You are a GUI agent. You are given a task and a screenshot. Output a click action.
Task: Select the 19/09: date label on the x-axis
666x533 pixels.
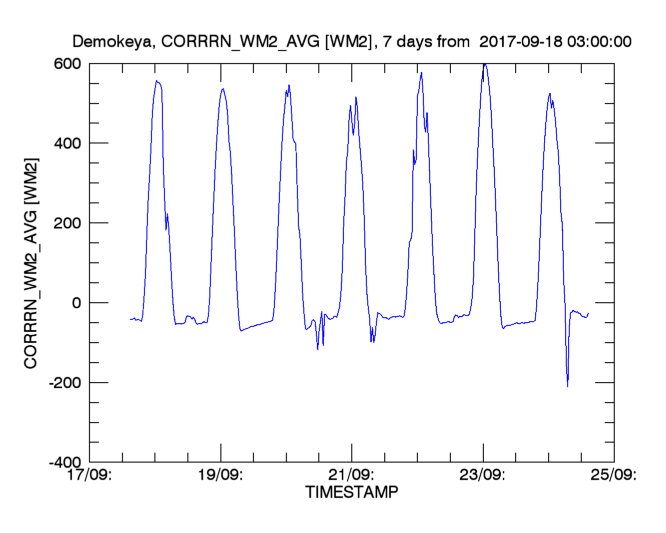pos(221,476)
